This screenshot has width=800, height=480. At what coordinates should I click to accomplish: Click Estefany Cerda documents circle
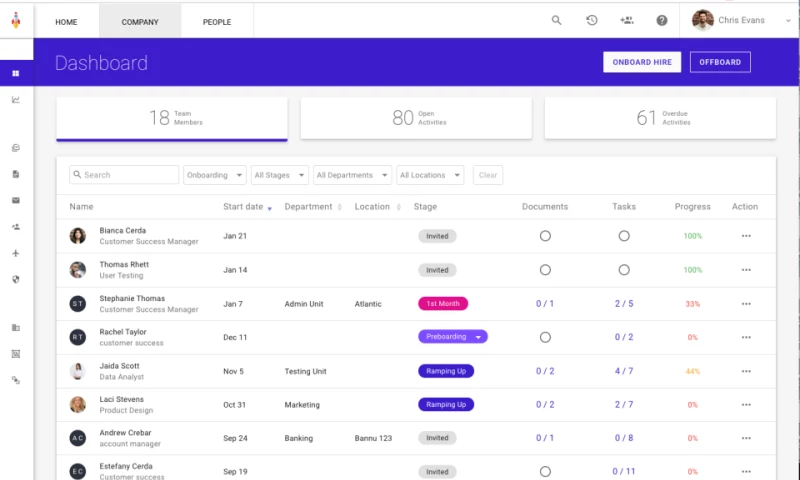(x=545, y=472)
